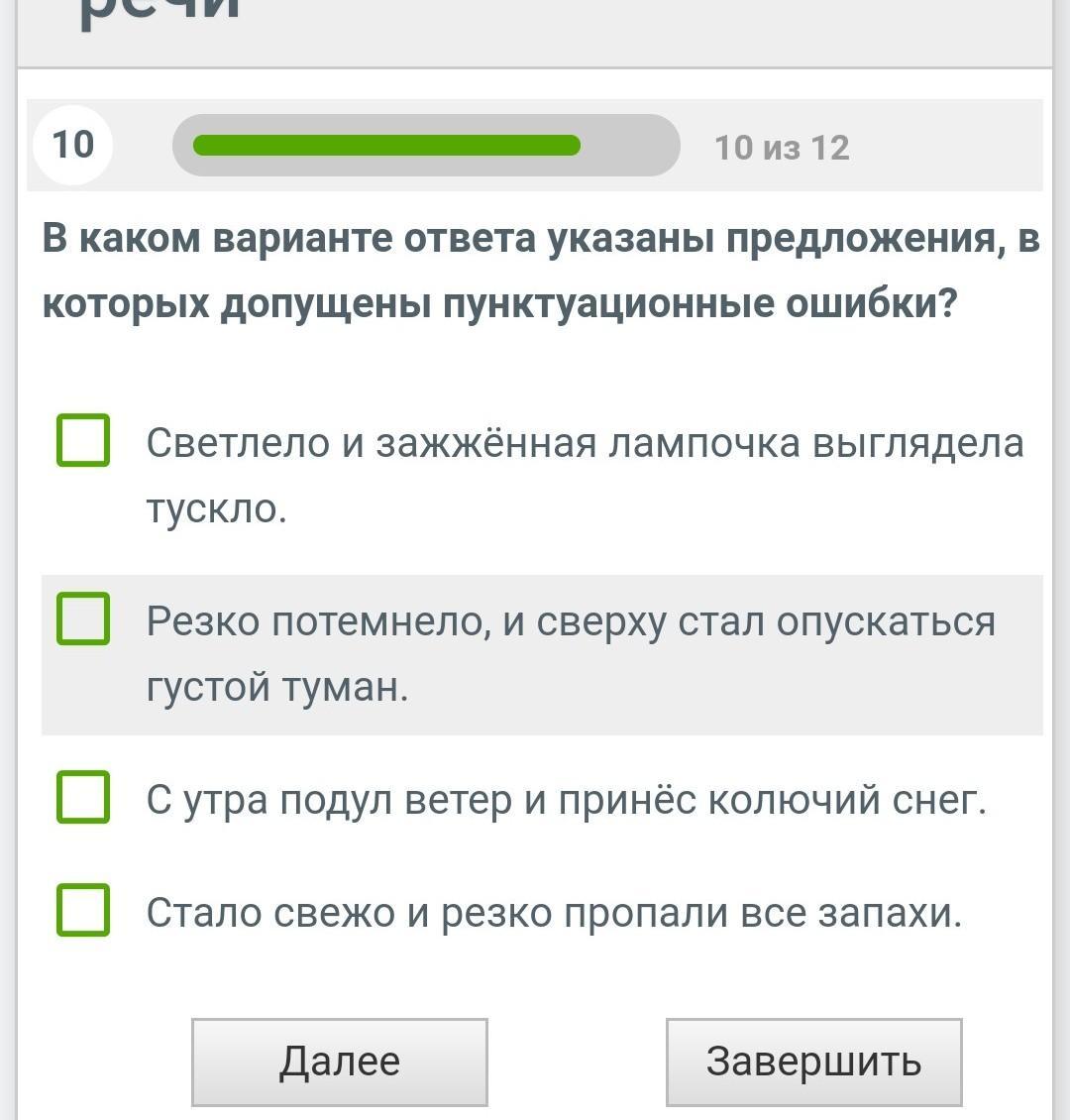Click the partially visible 'речи' header title
This screenshot has height=1120, width=1070.
[159, 12]
